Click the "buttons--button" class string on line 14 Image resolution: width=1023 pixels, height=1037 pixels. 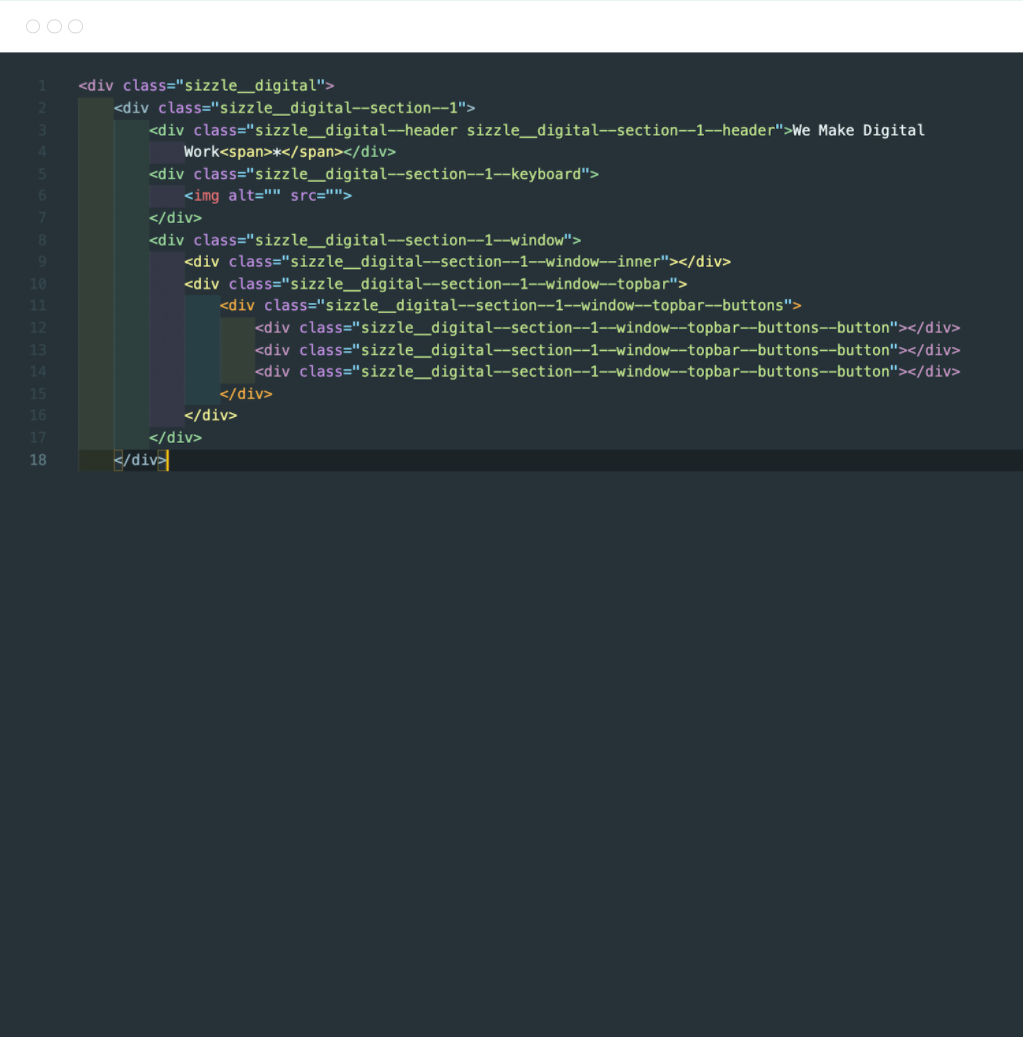click(625, 372)
